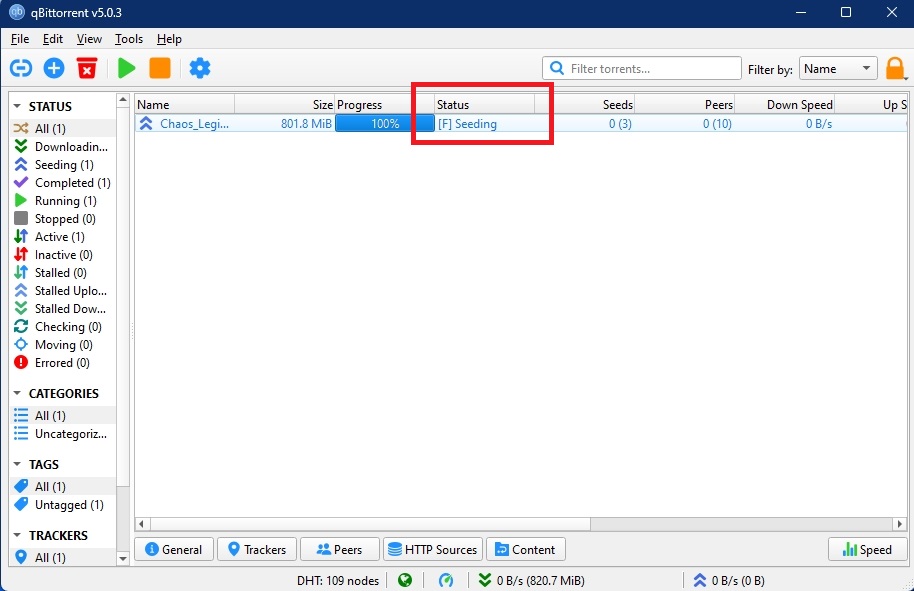Click the 100% progress bar of torrent
This screenshot has width=914, height=591.
(385, 124)
